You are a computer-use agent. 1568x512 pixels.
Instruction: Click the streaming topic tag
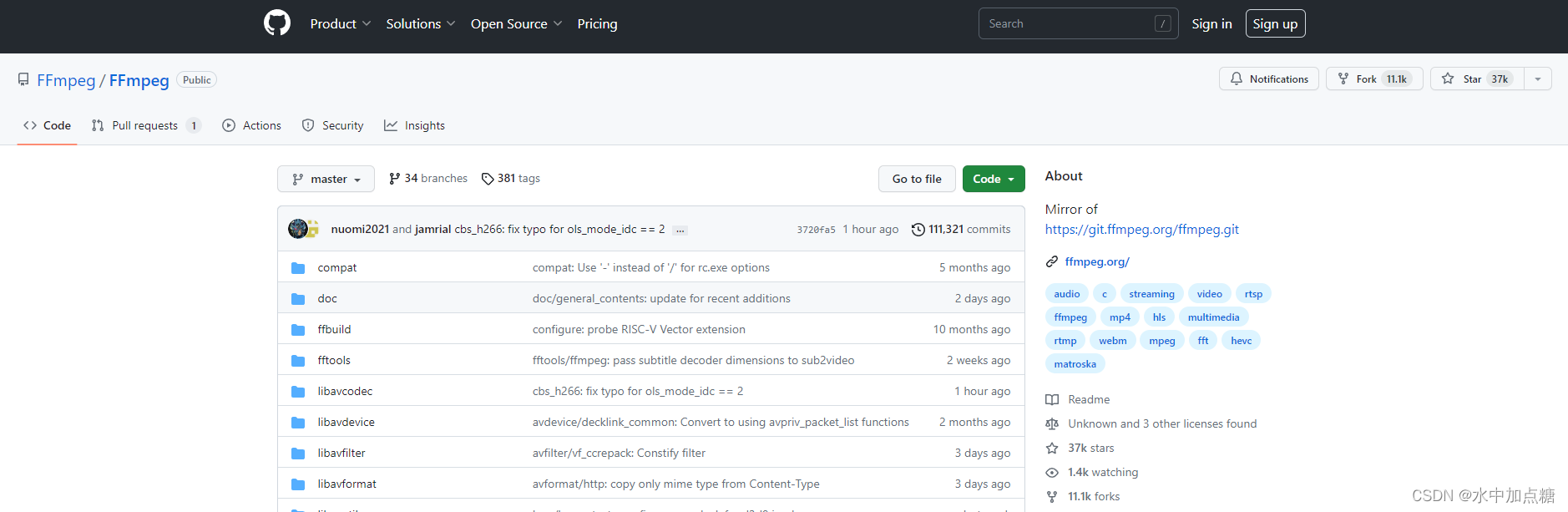pos(1151,294)
